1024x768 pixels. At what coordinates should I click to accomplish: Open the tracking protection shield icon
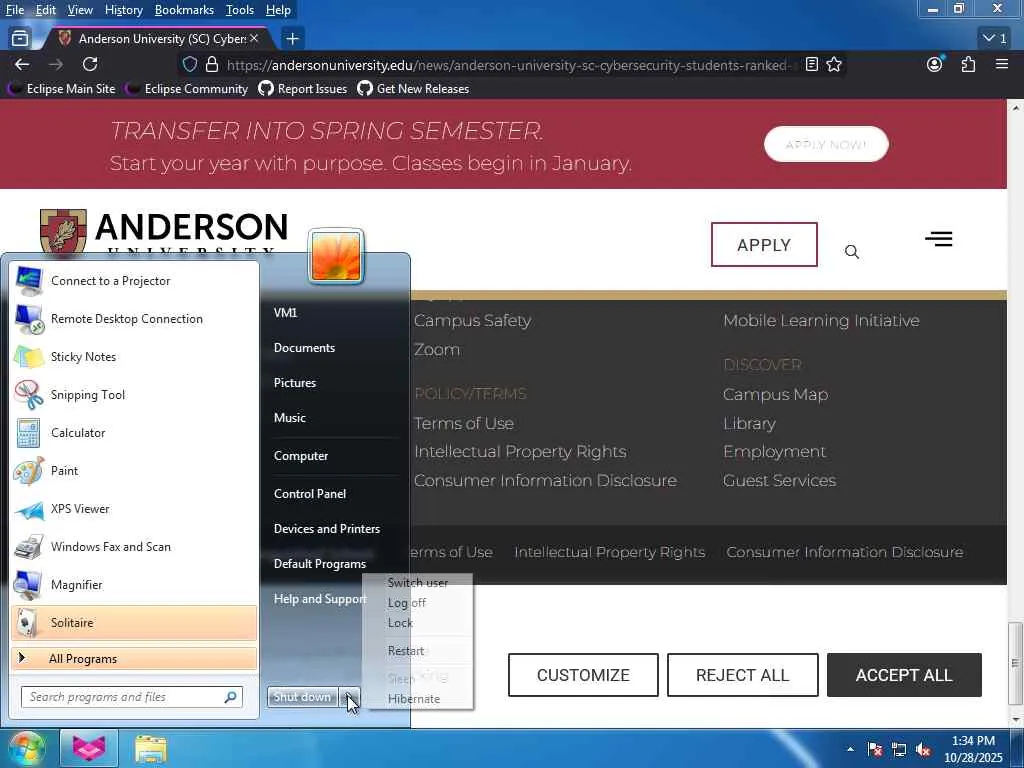(189, 65)
